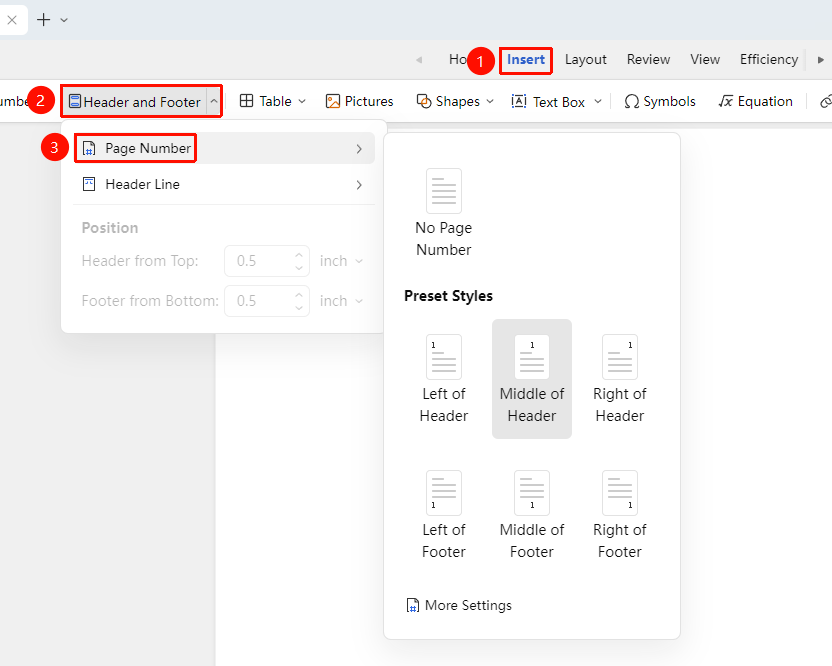832x666 pixels.
Task: Select the Left of Footer preset
Action: pos(444,515)
